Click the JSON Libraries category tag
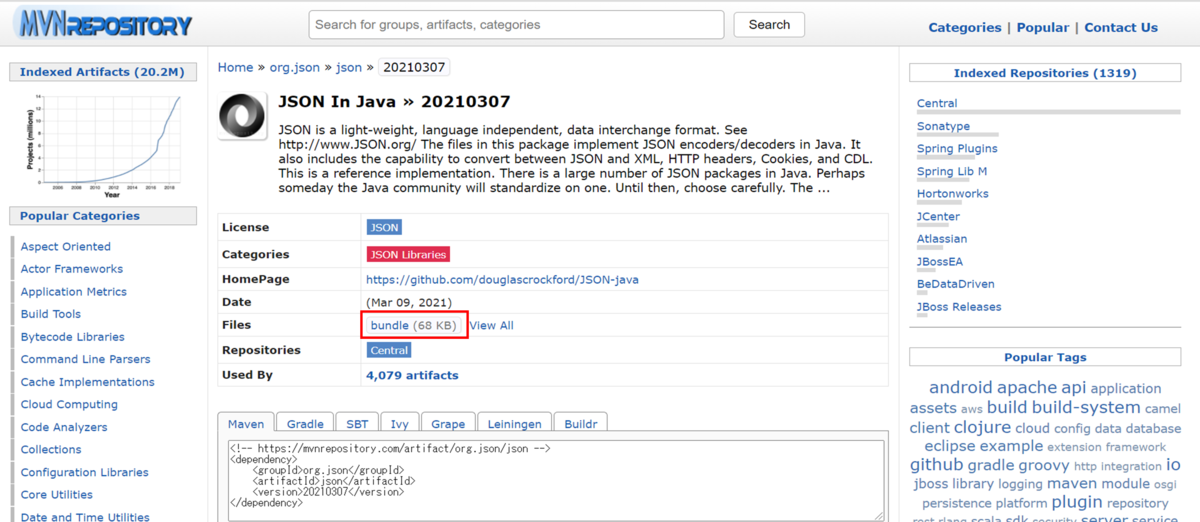 [408, 254]
